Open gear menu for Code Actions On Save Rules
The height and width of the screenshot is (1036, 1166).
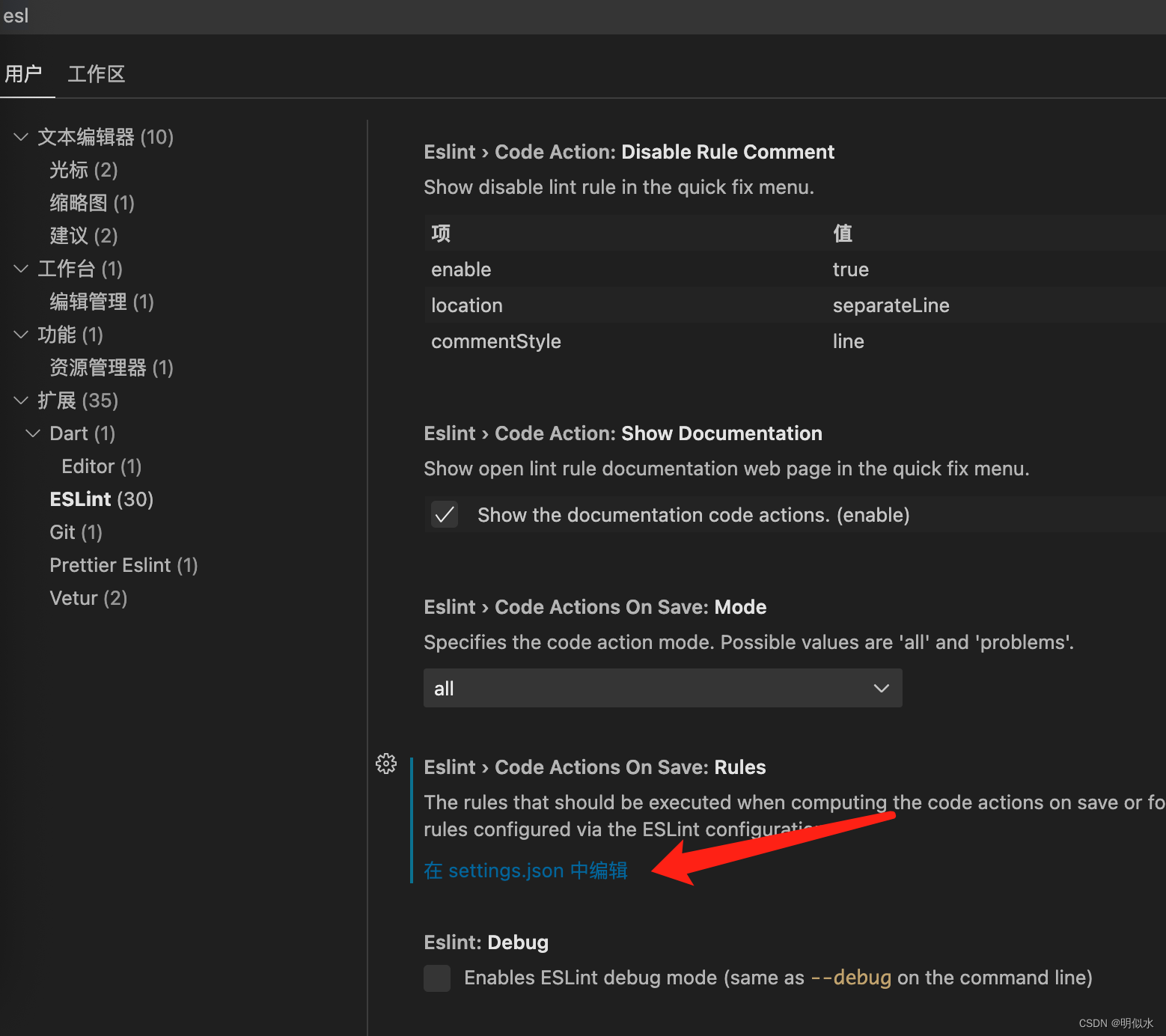coord(386,764)
